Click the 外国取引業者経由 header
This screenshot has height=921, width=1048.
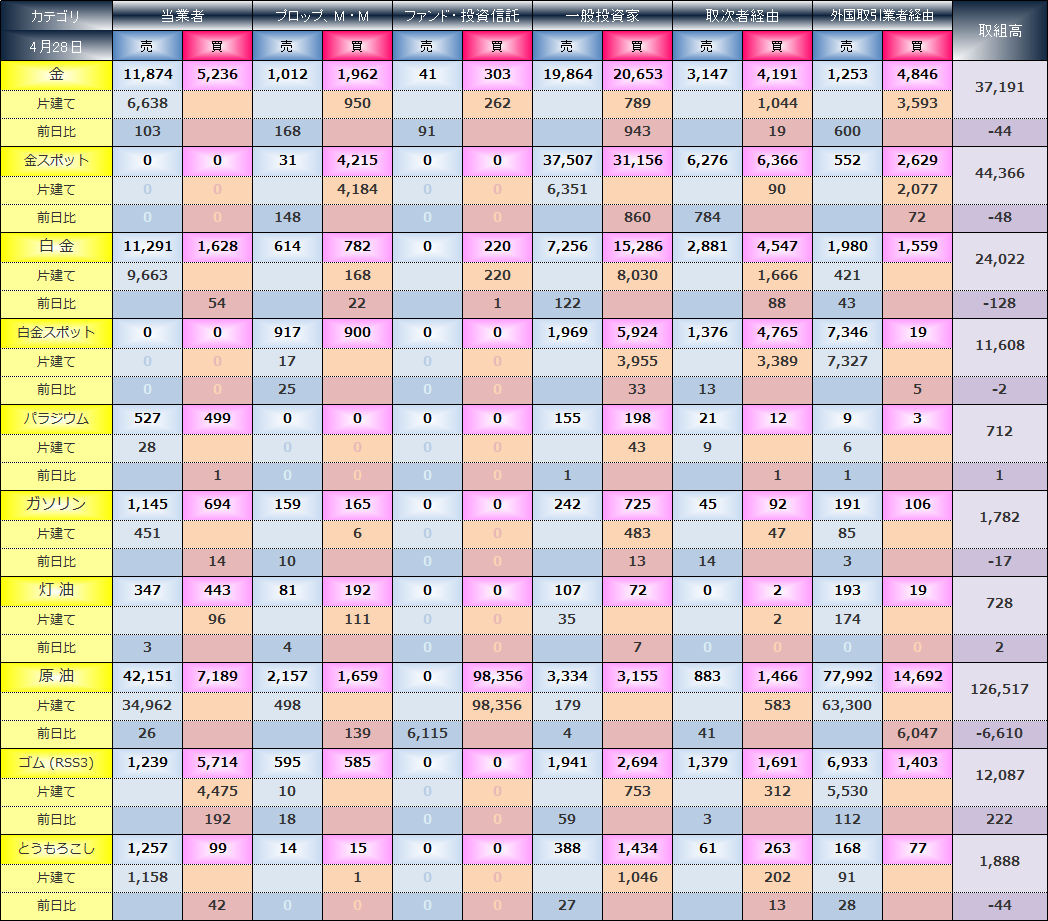[882, 16]
